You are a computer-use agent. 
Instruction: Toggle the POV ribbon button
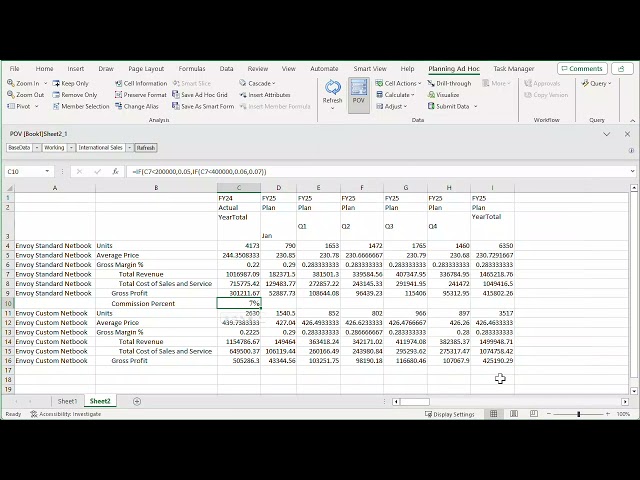tap(359, 95)
